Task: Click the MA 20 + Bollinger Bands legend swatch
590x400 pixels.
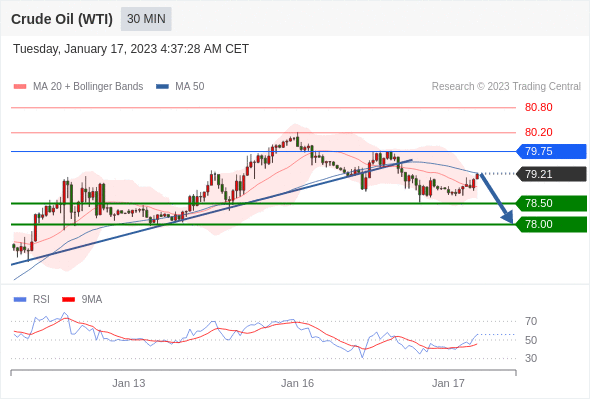Action: tap(20, 87)
